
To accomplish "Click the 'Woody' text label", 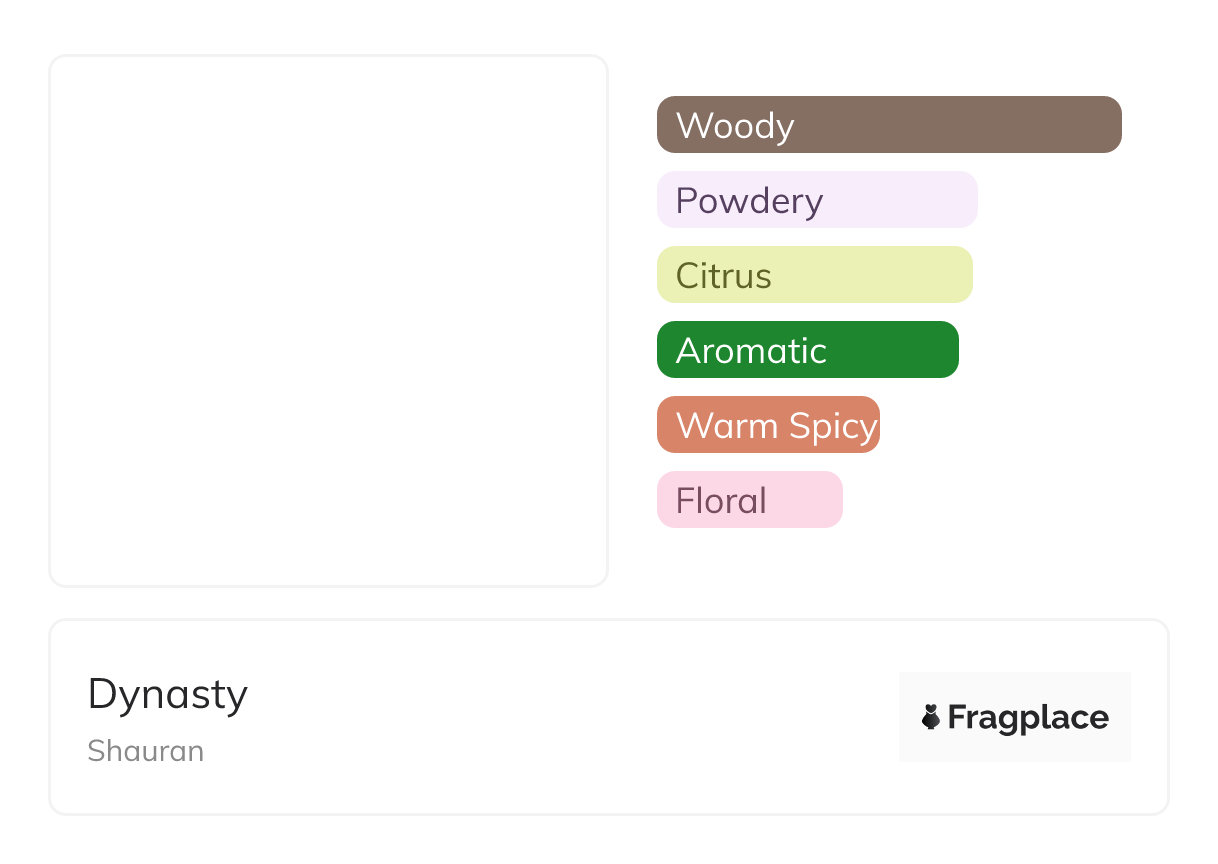I will [735, 126].
